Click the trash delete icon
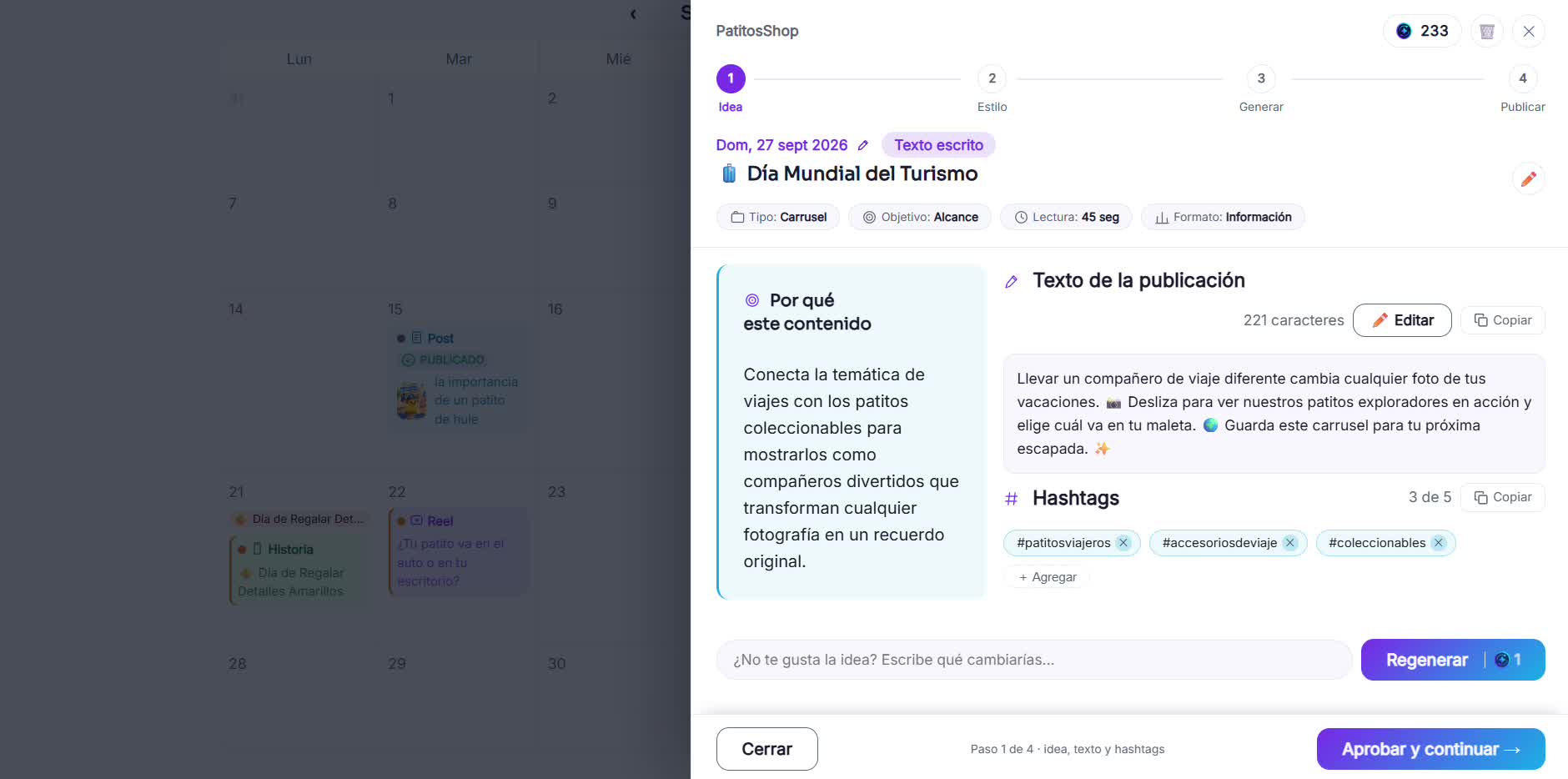Viewport: 1568px width, 779px height. coord(1486,31)
